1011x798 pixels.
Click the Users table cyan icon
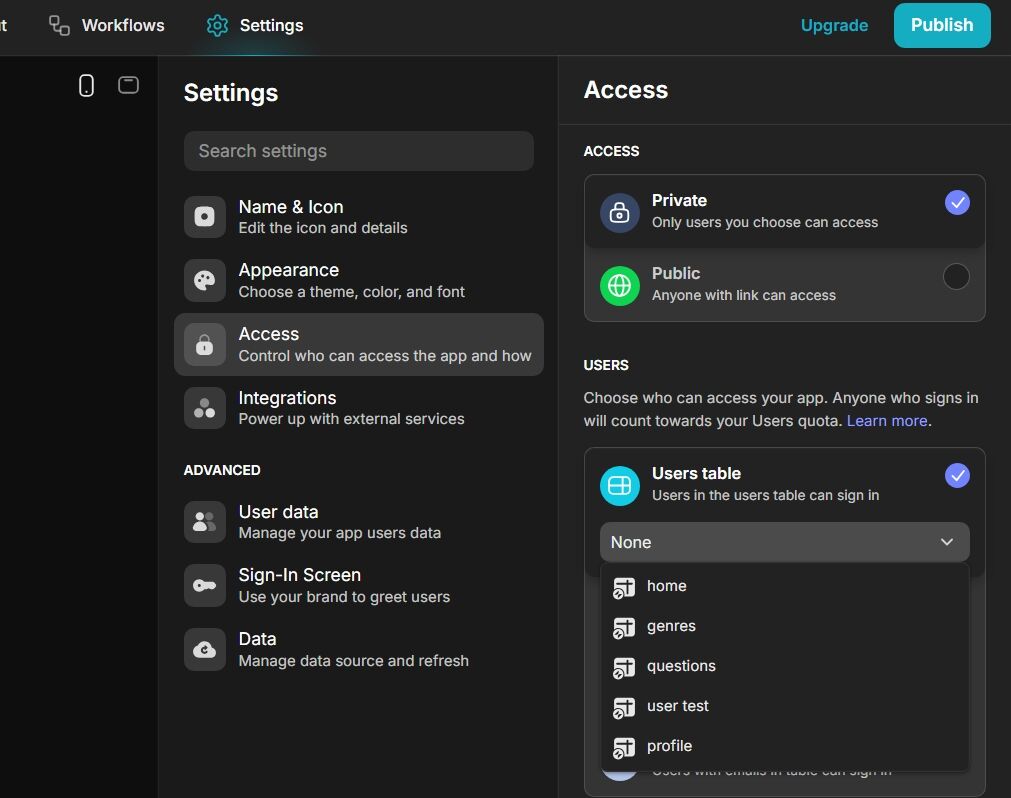point(620,485)
